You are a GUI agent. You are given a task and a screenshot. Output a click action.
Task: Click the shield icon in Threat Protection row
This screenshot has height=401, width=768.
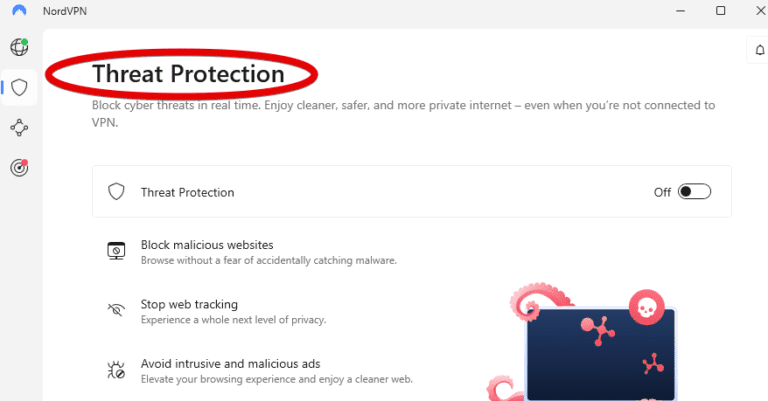116,192
